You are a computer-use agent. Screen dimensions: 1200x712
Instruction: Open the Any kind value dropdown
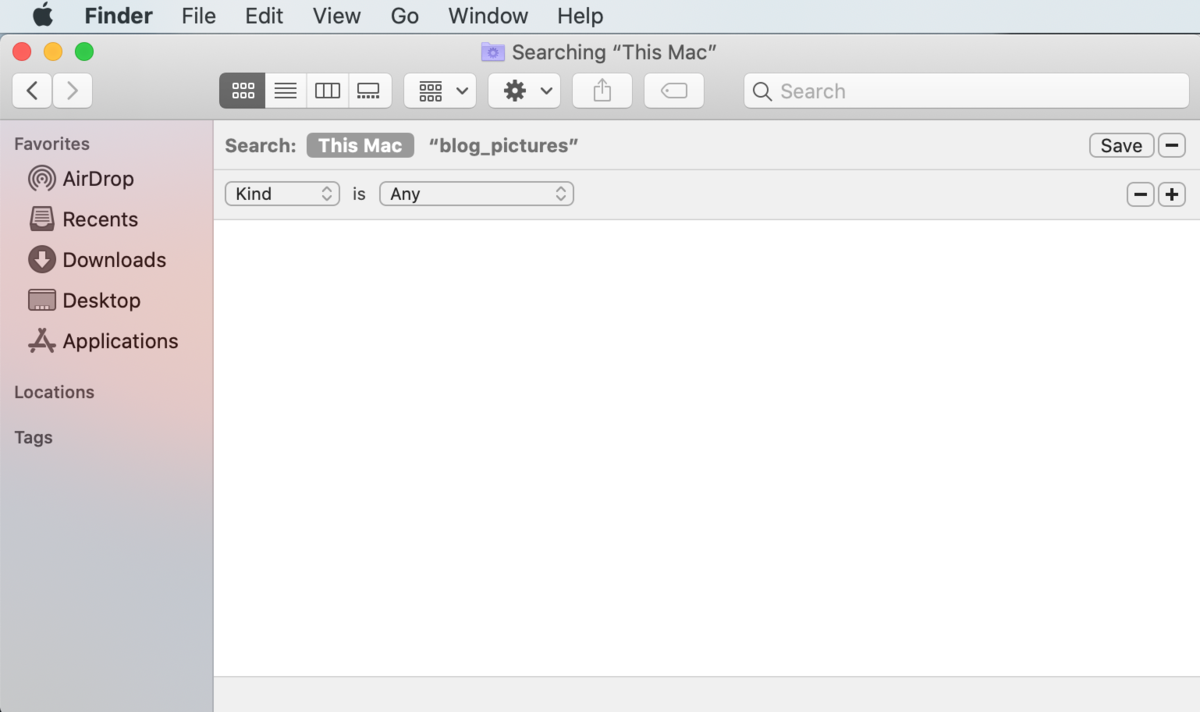(x=476, y=194)
